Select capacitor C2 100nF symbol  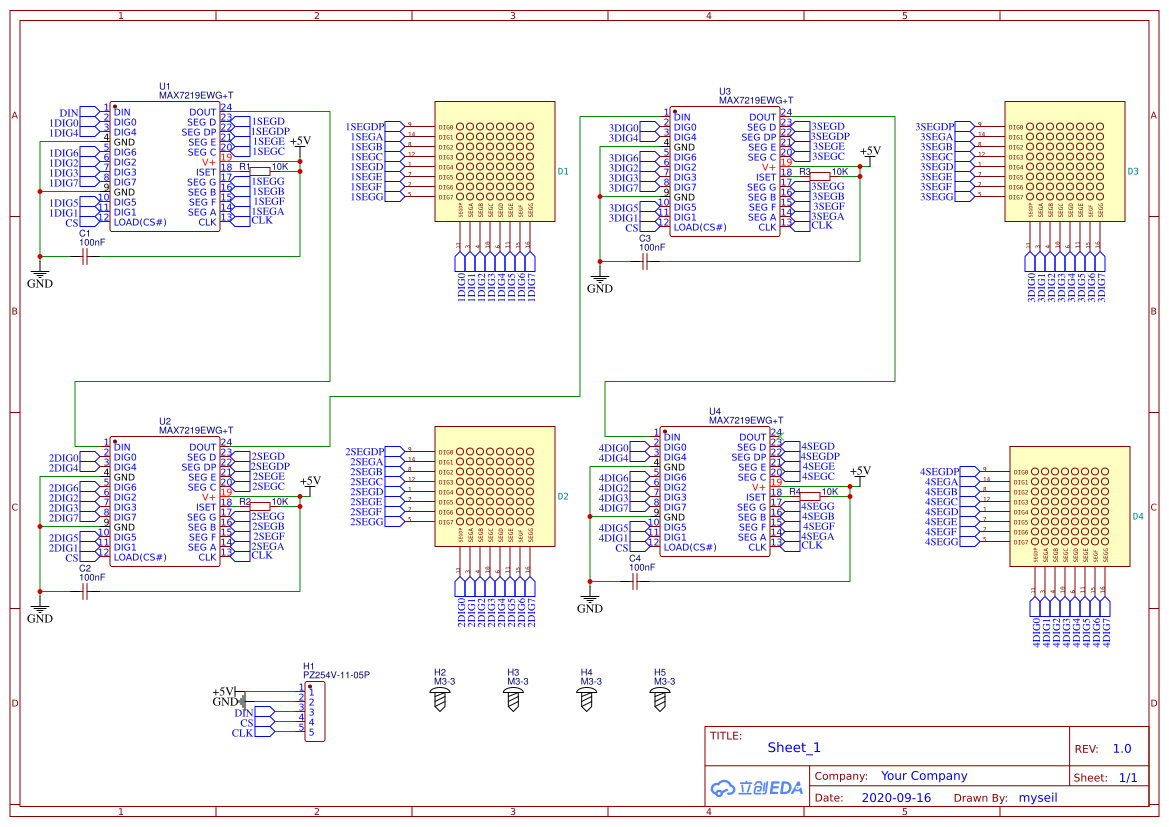[85, 591]
